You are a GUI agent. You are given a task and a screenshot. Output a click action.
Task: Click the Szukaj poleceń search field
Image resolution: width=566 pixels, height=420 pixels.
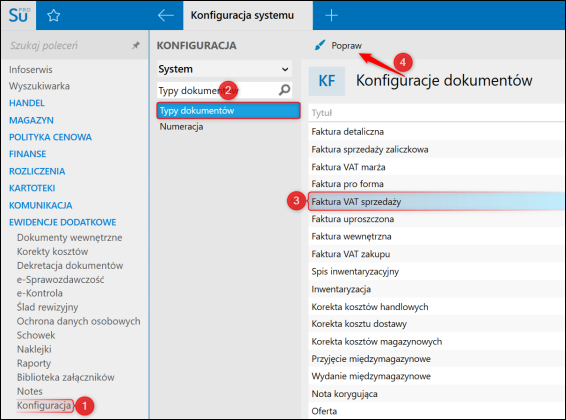[69, 45]
